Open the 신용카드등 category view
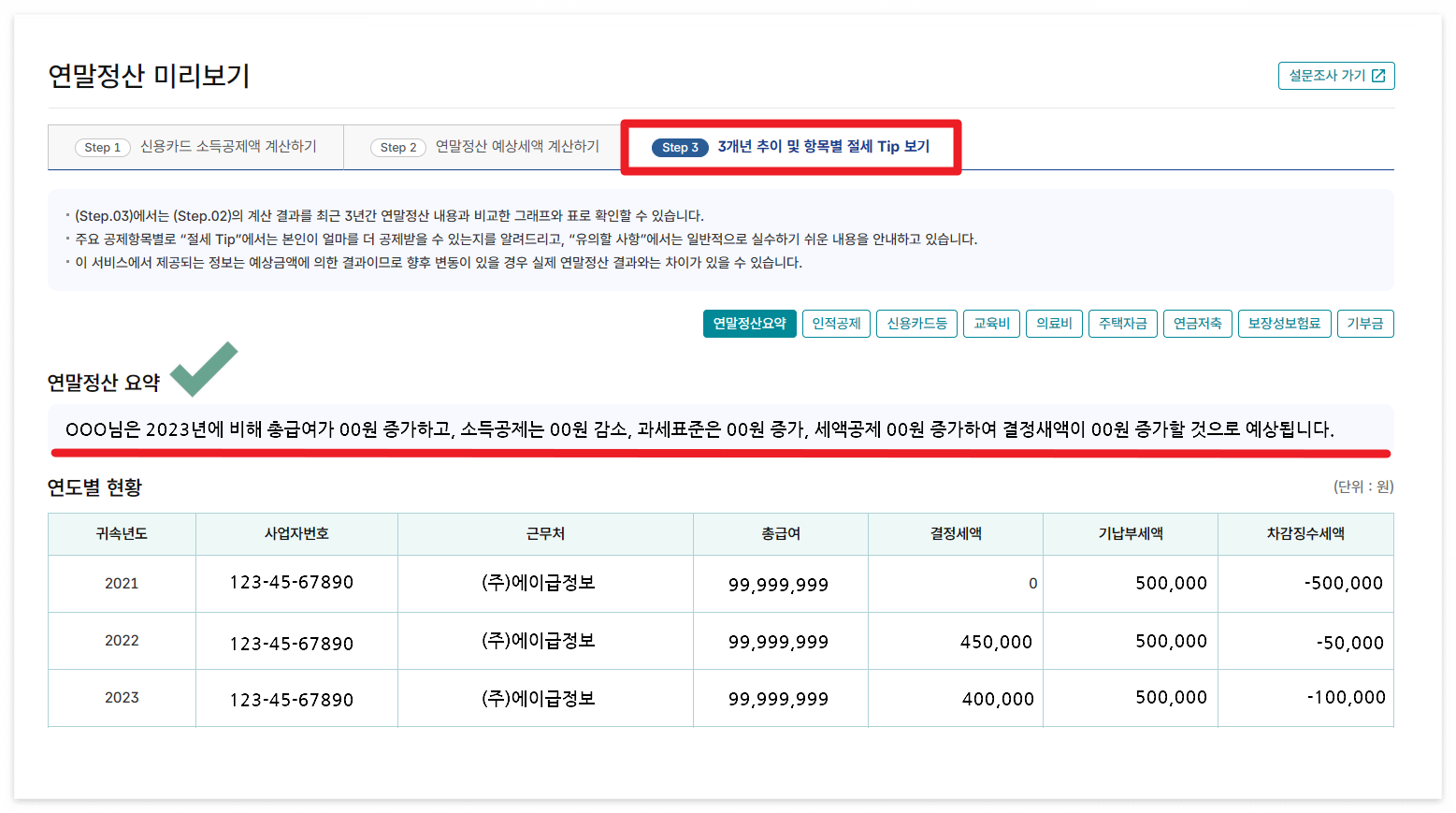Image resolution: width=1456 pixels, height=813 pixels. coord(916,324)
